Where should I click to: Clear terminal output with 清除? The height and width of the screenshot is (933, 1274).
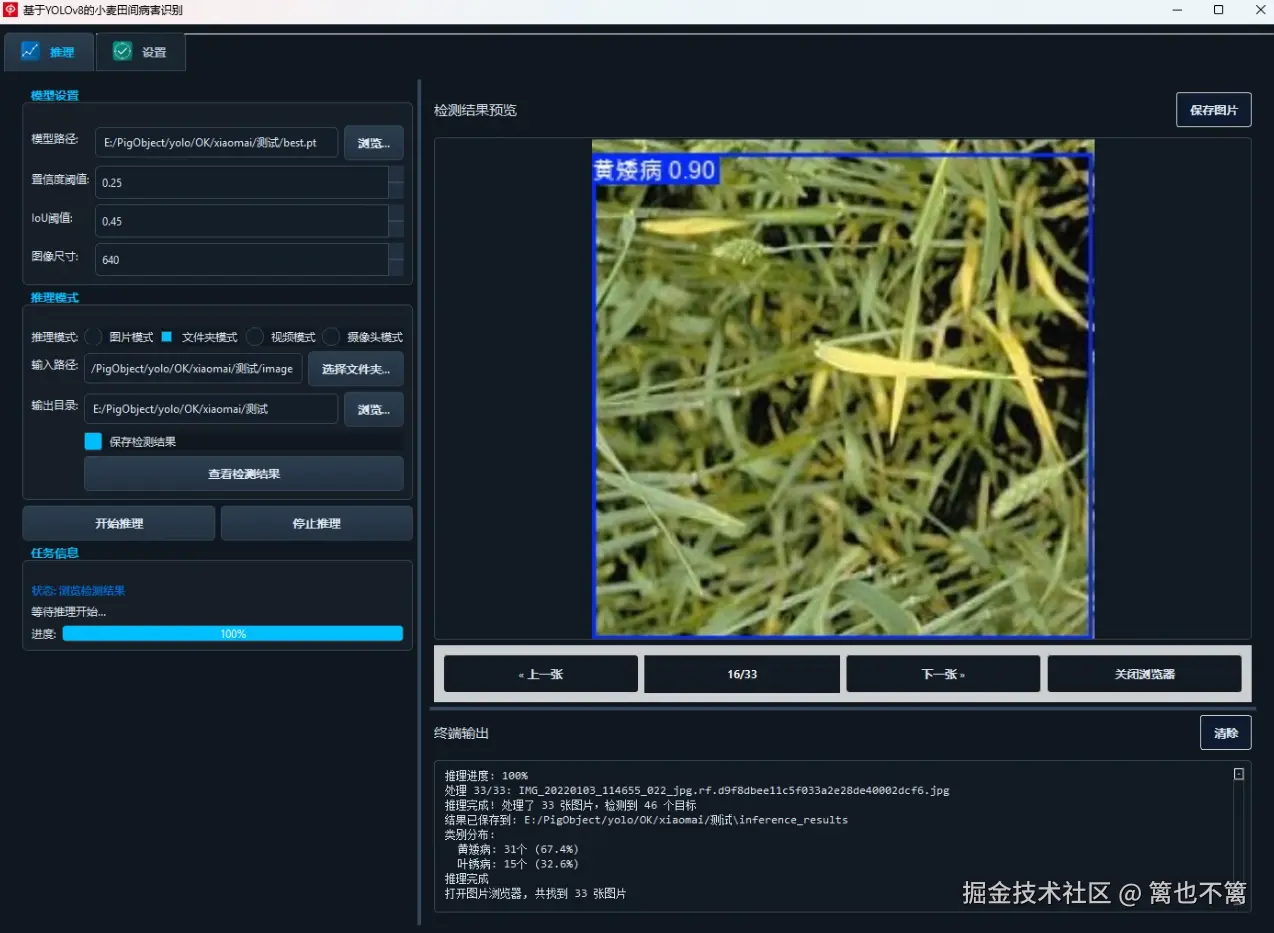pyautogui.click(x=1226, y=733)
